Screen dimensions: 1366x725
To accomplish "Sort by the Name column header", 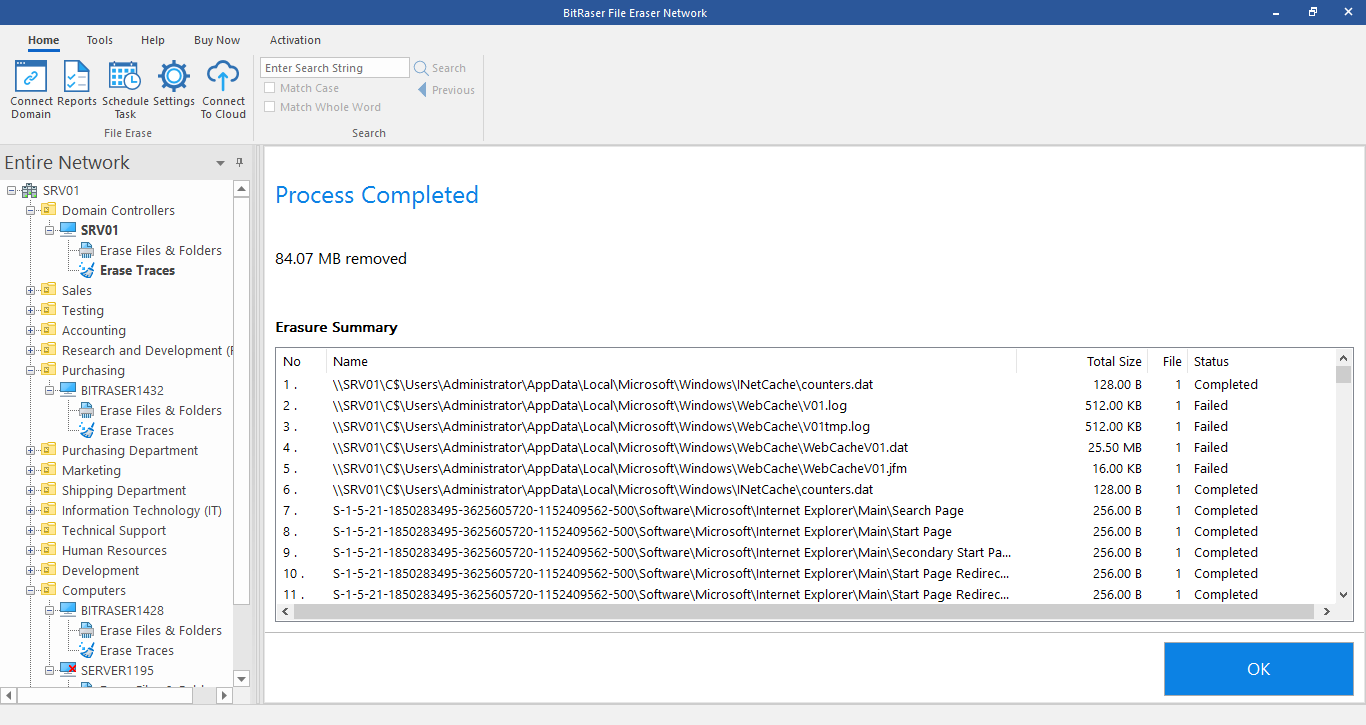I will coord(671,361).
